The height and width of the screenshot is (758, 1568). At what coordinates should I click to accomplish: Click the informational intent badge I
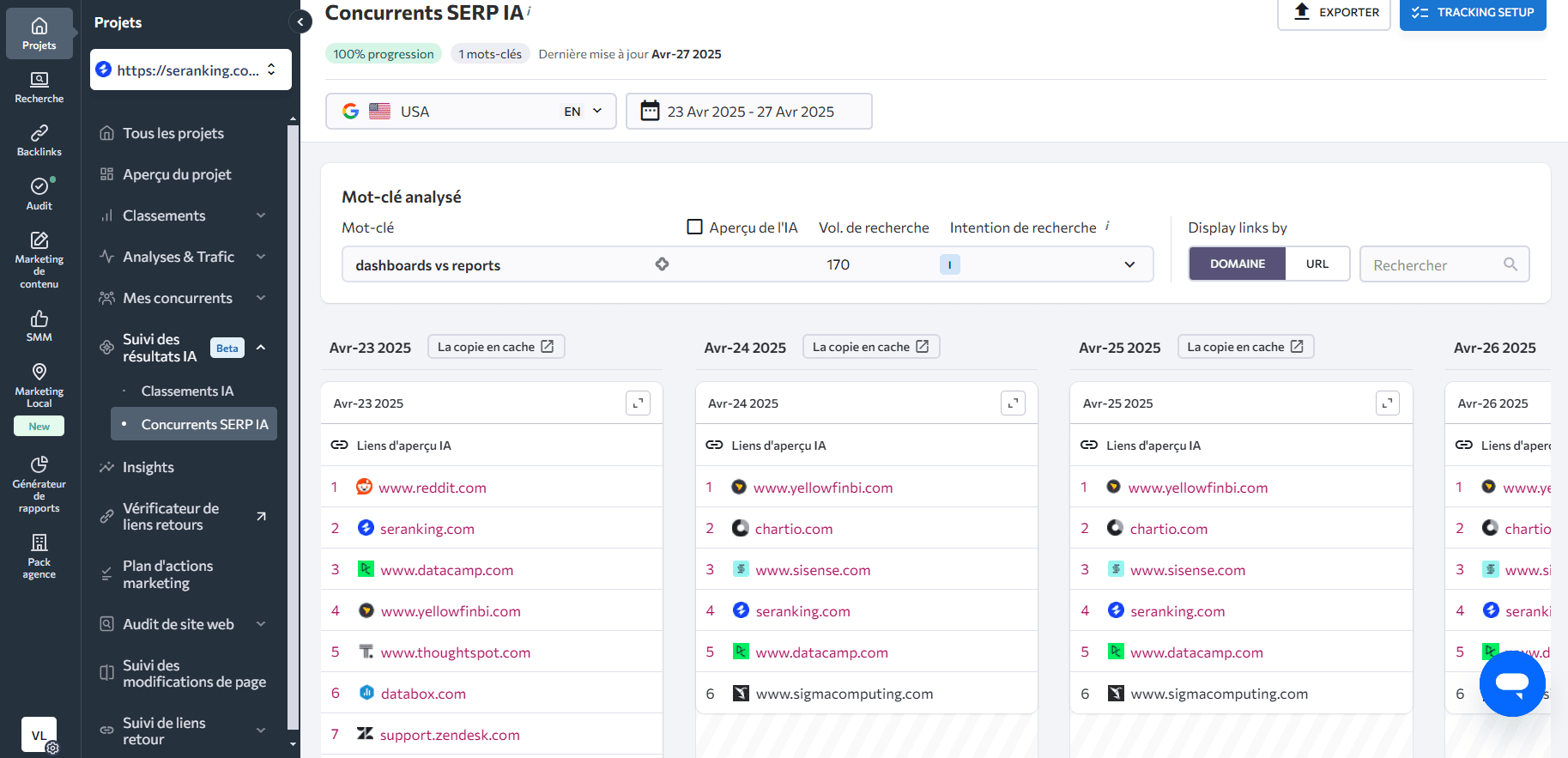tap(949, 264)
